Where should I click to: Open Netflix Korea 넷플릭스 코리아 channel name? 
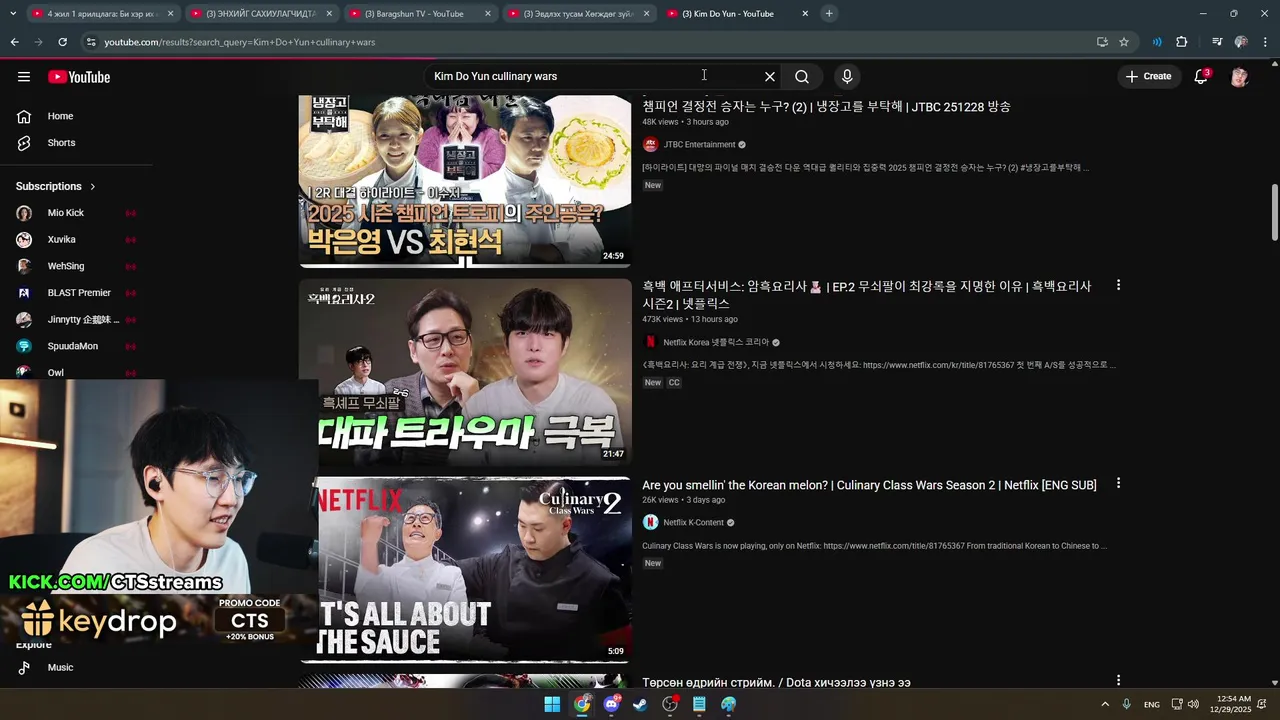pyautogui.click(x=716, y=342)
